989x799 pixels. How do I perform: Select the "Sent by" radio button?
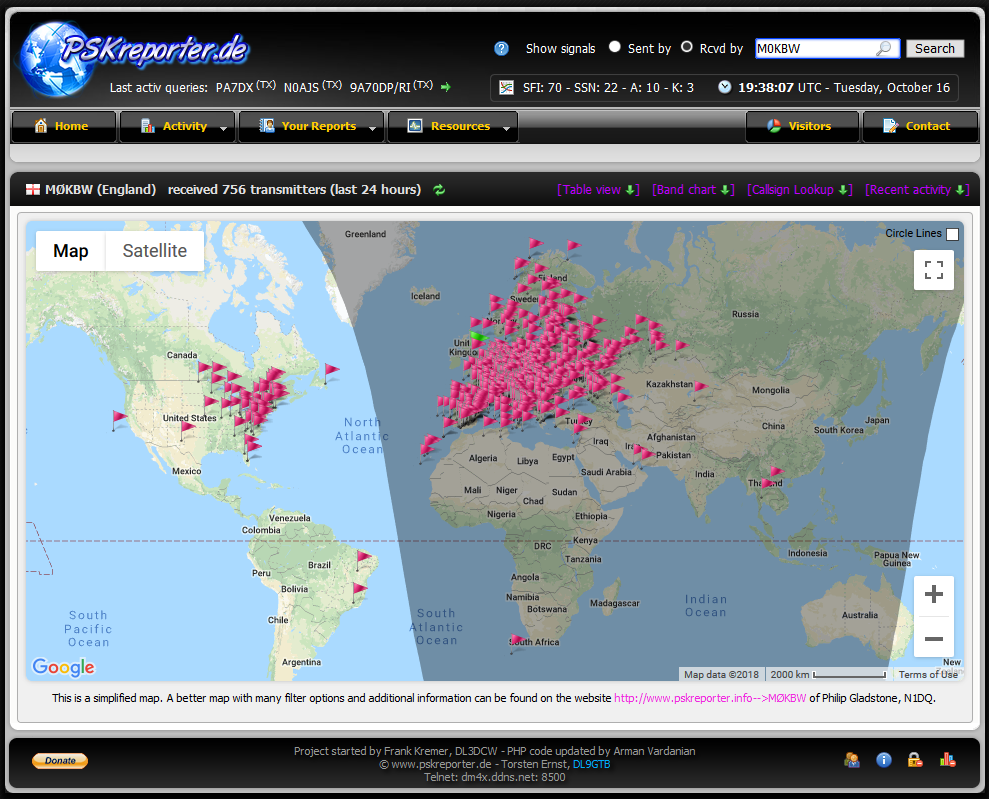(x=615, y=47)
